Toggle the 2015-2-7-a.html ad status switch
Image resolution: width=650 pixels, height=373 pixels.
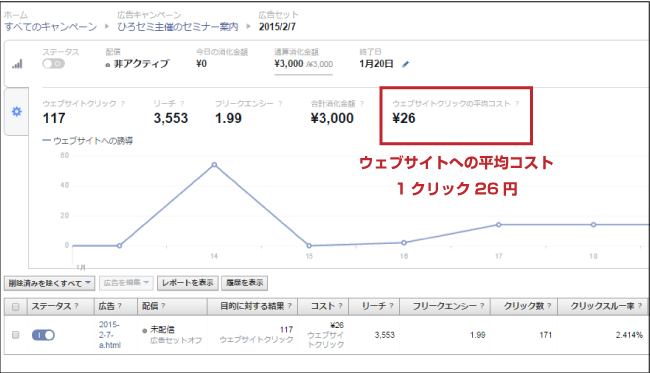click(x=43, y=335)
